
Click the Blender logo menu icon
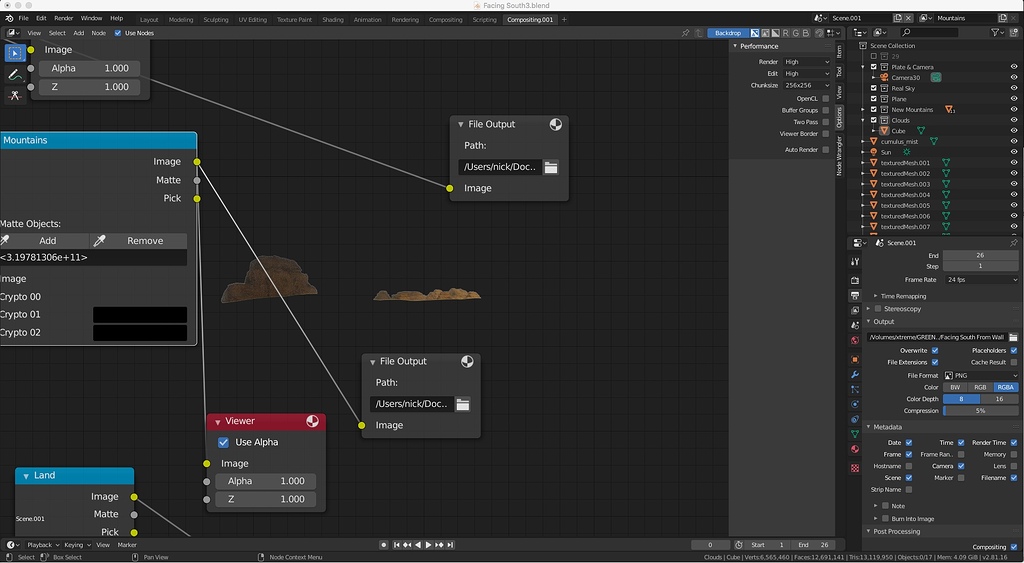point(8,18)
